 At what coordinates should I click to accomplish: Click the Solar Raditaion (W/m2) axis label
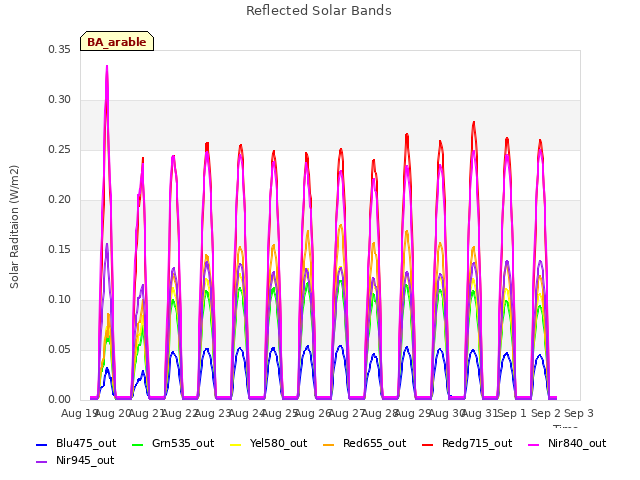pyautogui.click(x=14, y=227)
